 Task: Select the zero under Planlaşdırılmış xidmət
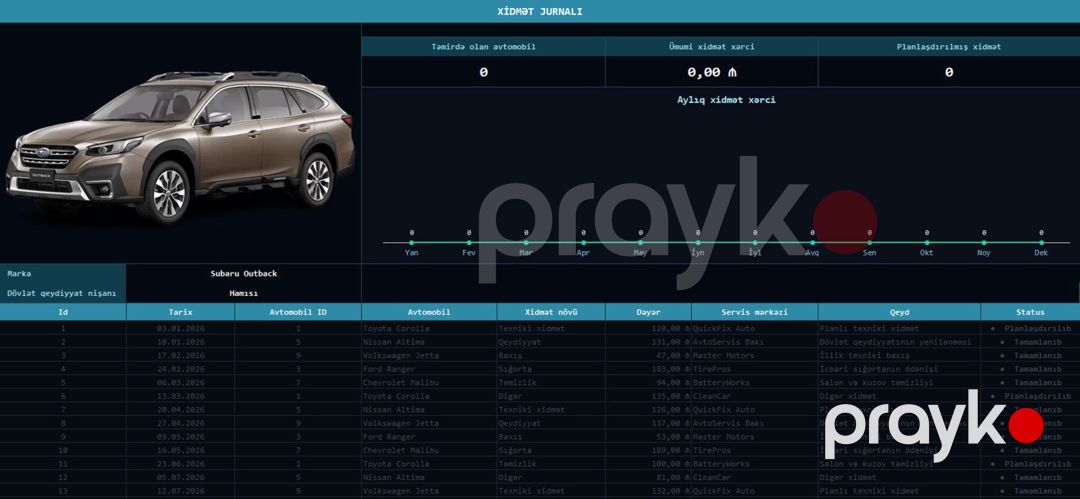click(x=949, y=72)
